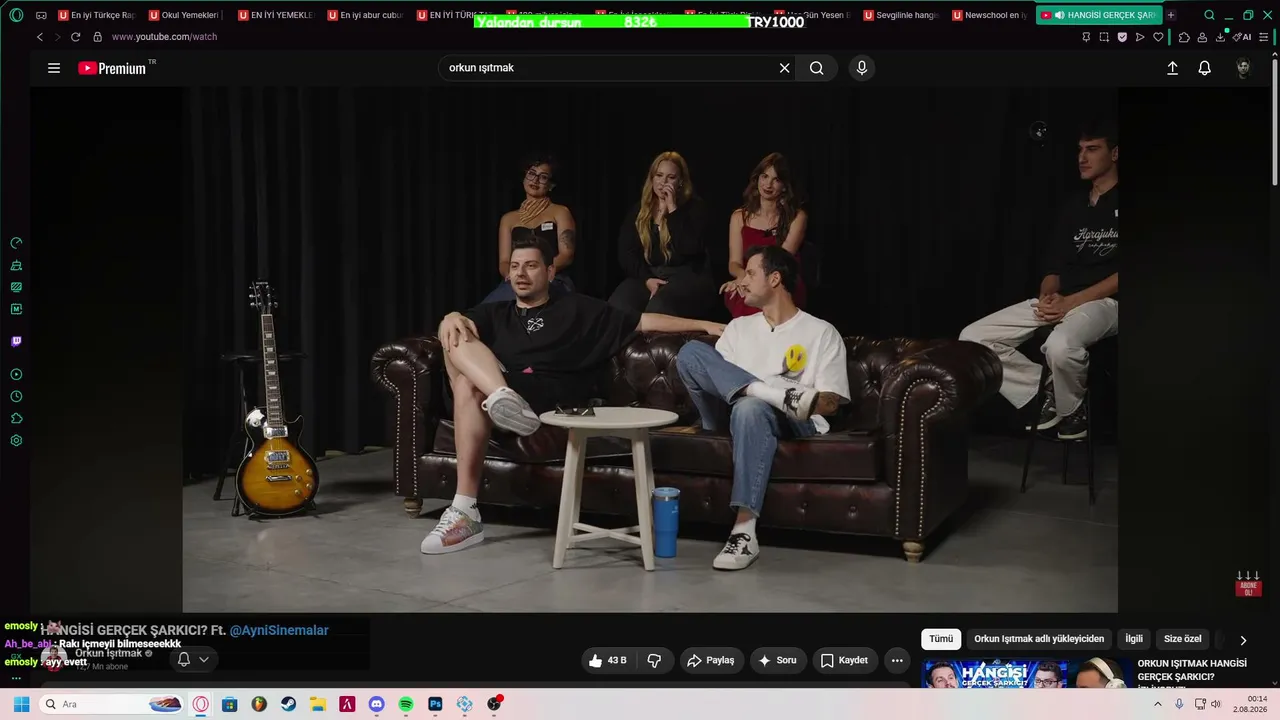Open GX Control in the sidebar
1280x720 pixels.
point(16,243)
